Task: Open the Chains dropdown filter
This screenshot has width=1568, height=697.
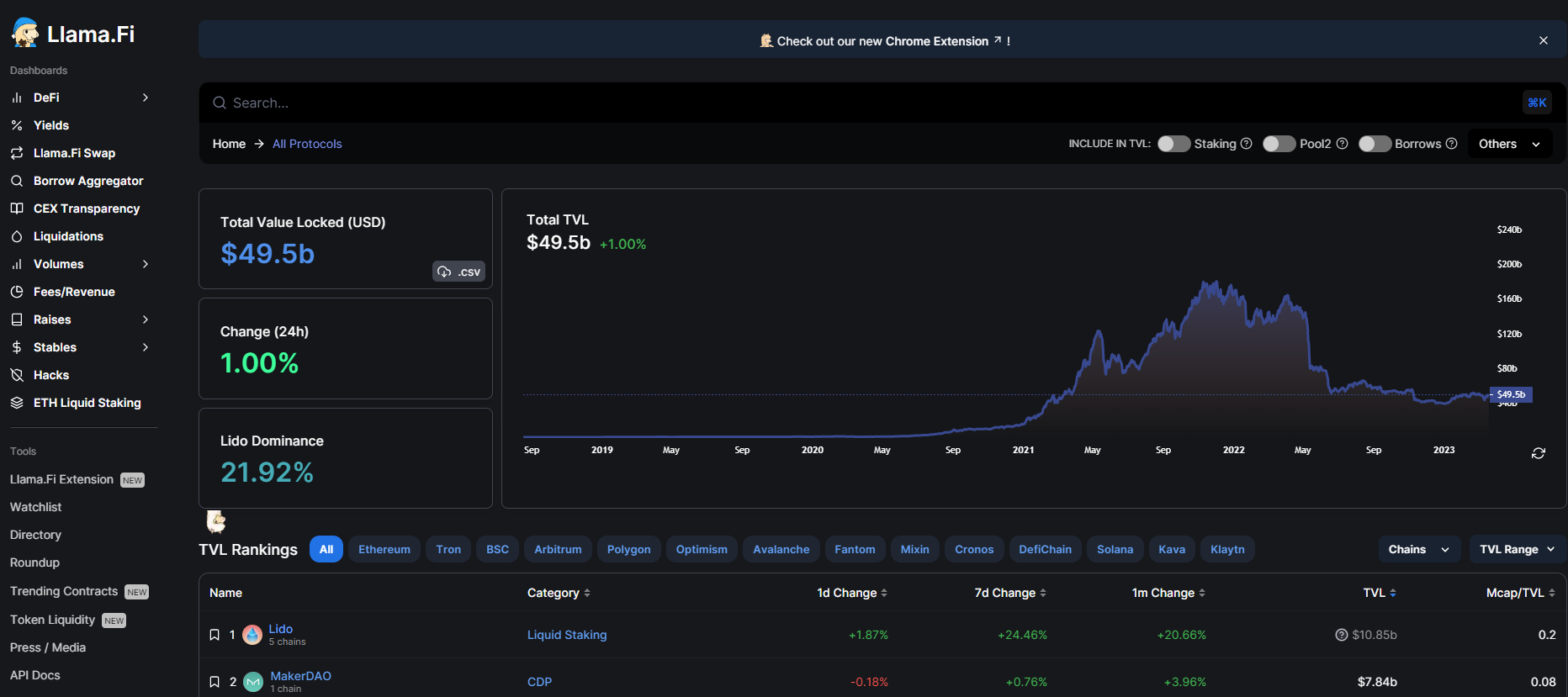Action: point(1418,549)
